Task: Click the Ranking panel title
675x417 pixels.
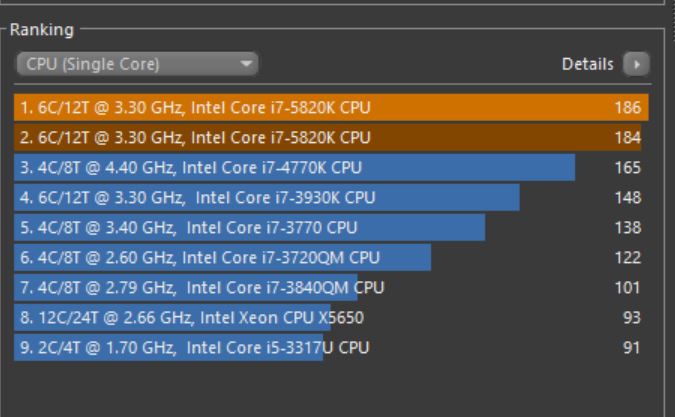Action: (x=41, y=30)
